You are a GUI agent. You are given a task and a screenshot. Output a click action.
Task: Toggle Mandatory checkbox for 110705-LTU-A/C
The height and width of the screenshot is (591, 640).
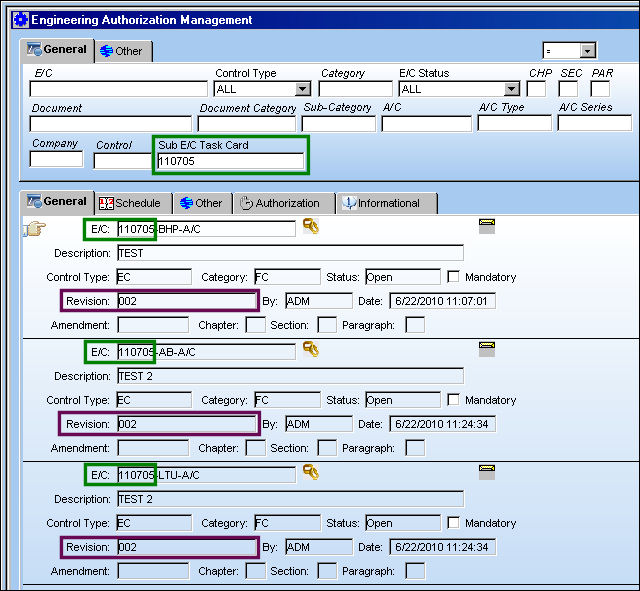point(453,522)
